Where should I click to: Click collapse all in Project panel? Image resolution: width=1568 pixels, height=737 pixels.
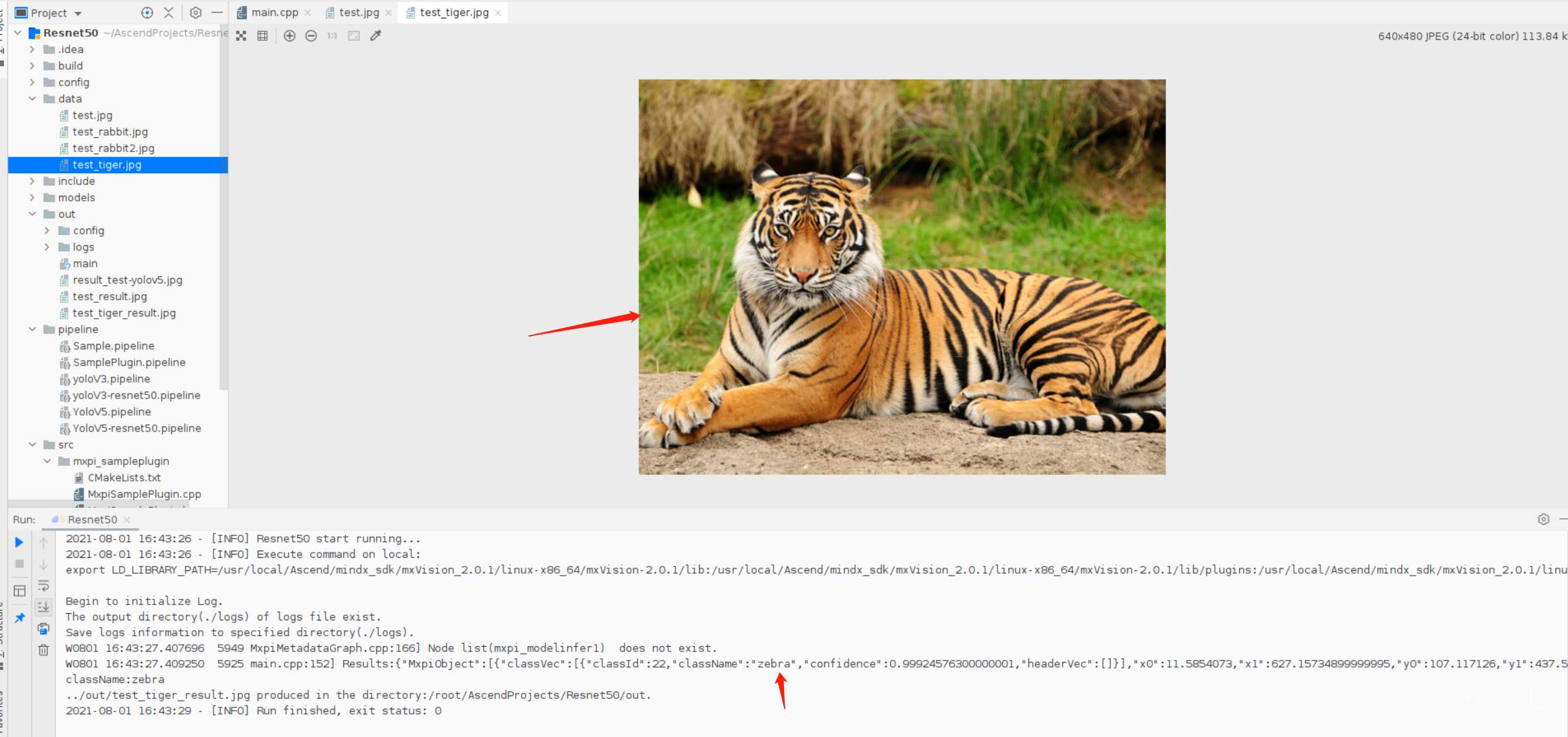tap(169, 13)
